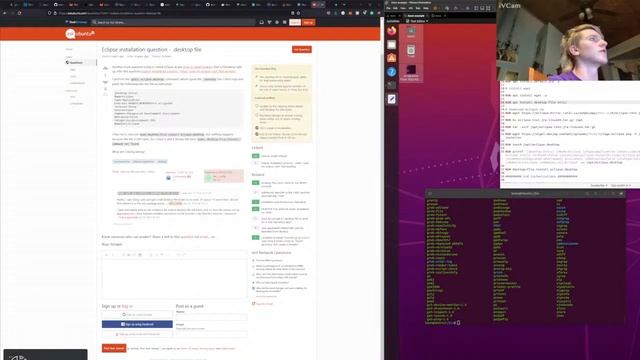Click the Post Your Answer button
The width and height of the screenshot is (640, 360).
coord(114,348)
